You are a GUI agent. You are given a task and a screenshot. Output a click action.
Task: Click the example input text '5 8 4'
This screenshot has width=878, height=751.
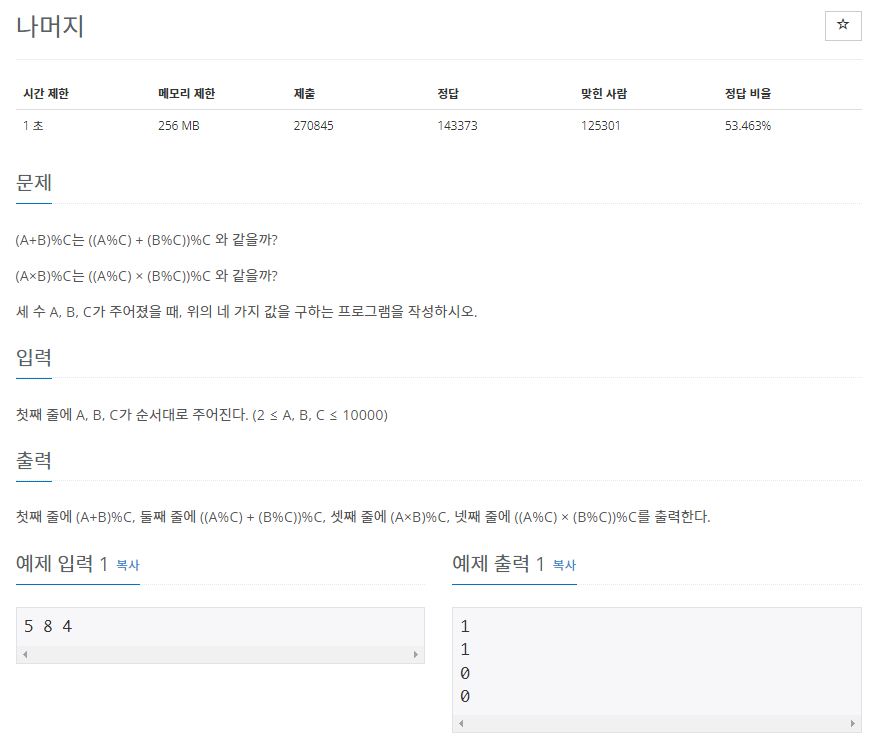tap(48, 626)
